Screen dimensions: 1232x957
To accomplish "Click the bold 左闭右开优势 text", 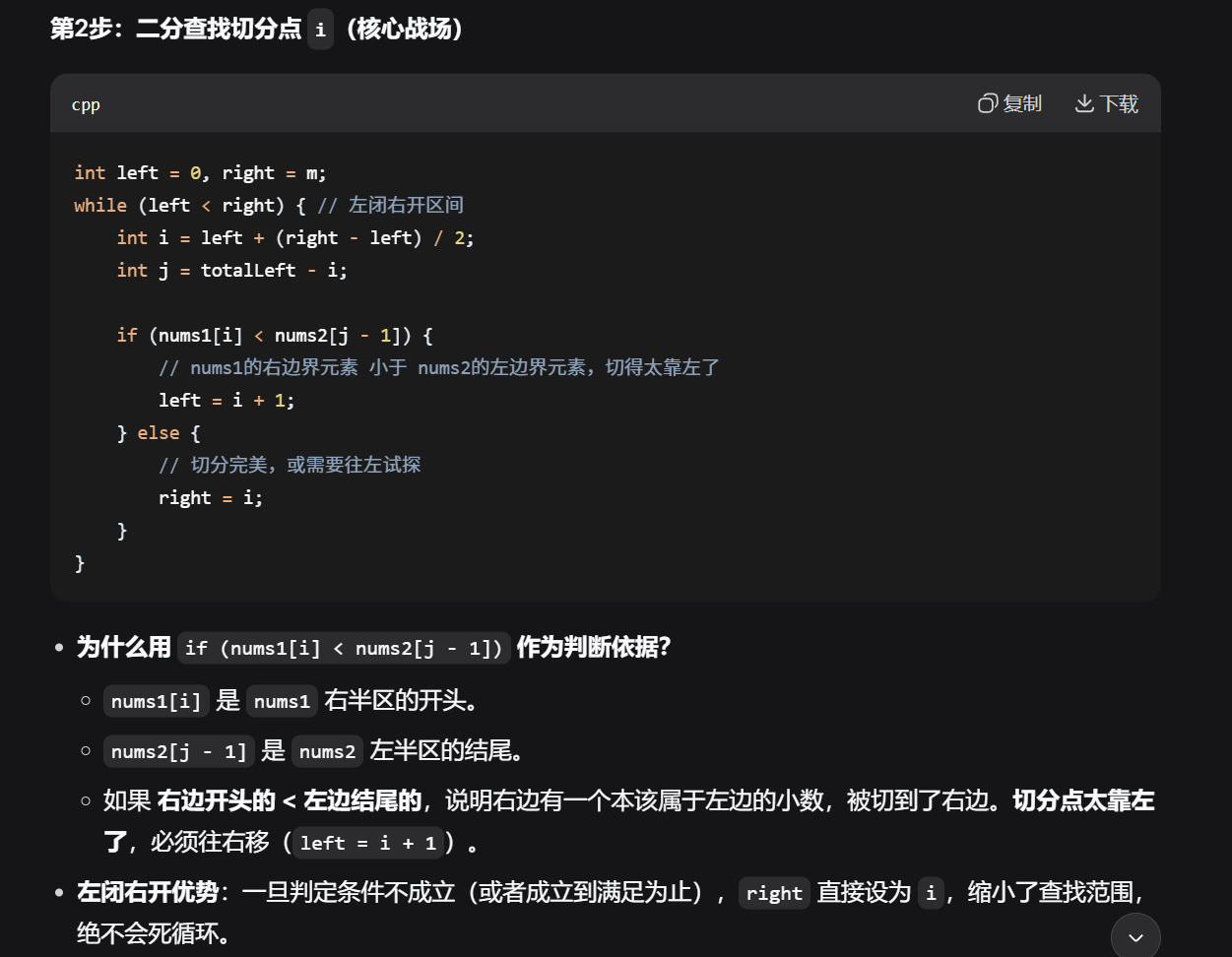I will click(148, 892).
